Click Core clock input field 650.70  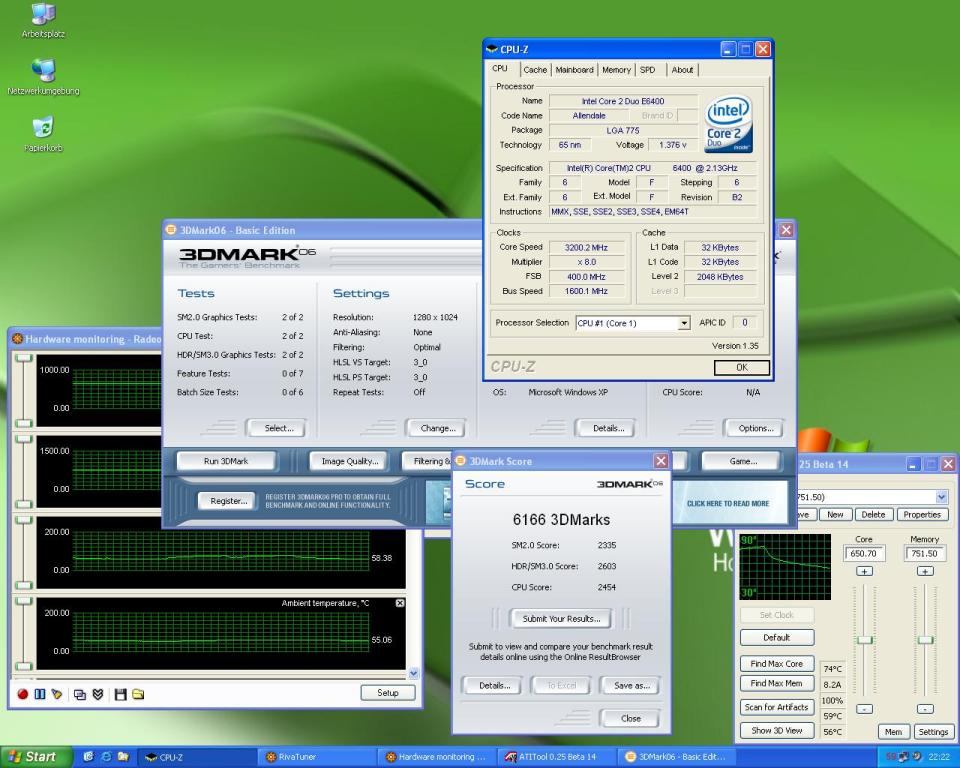(x=863, y=554)
